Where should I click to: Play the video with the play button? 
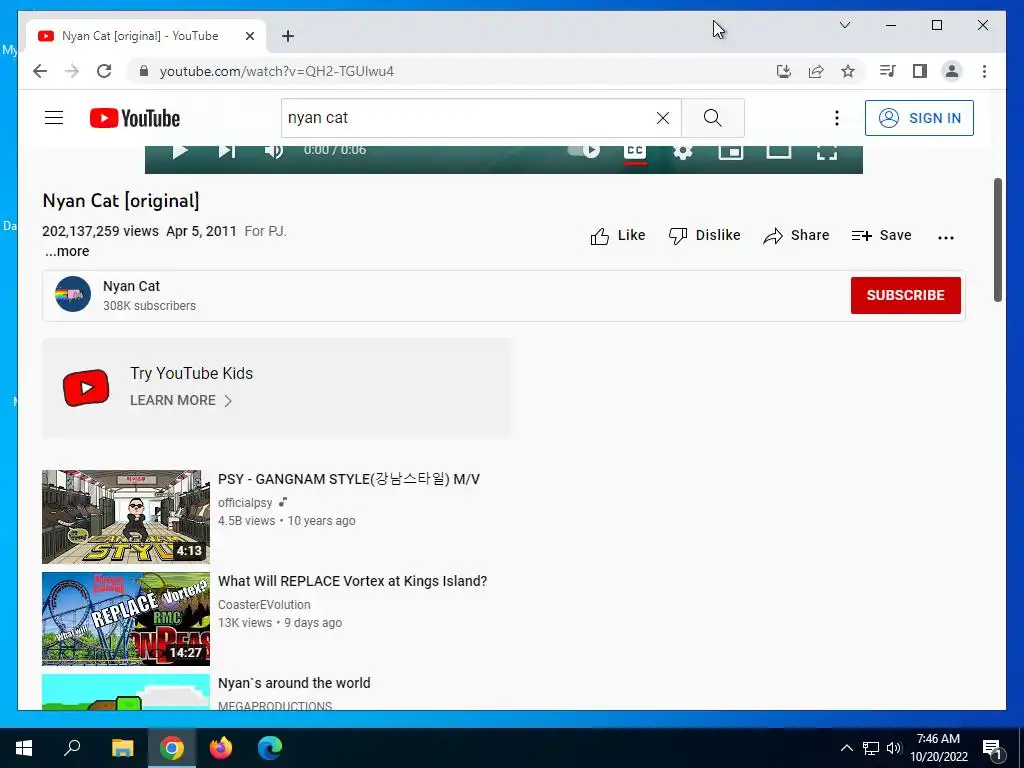(x=180, y=152)
